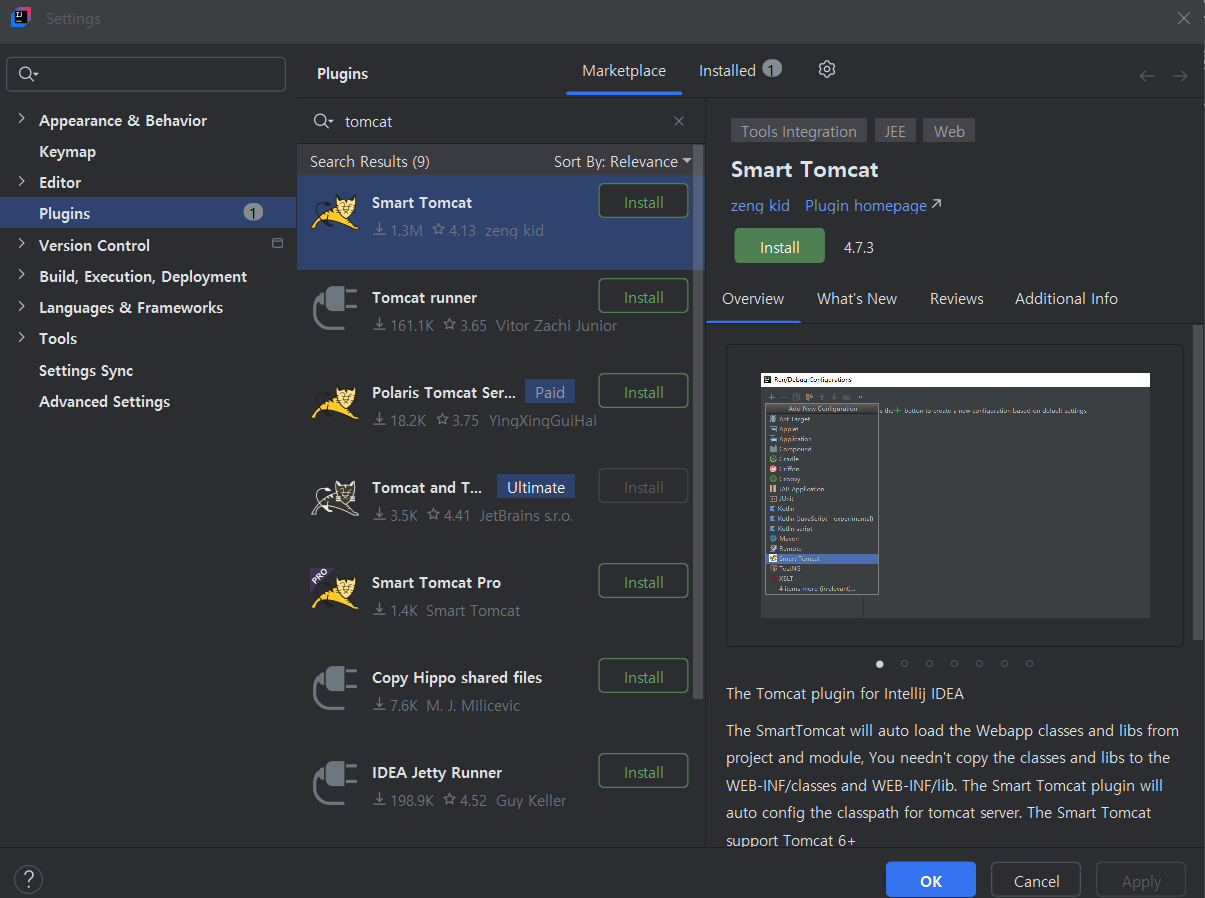Install Copy Hippo shared files plugin

(644, 677)
